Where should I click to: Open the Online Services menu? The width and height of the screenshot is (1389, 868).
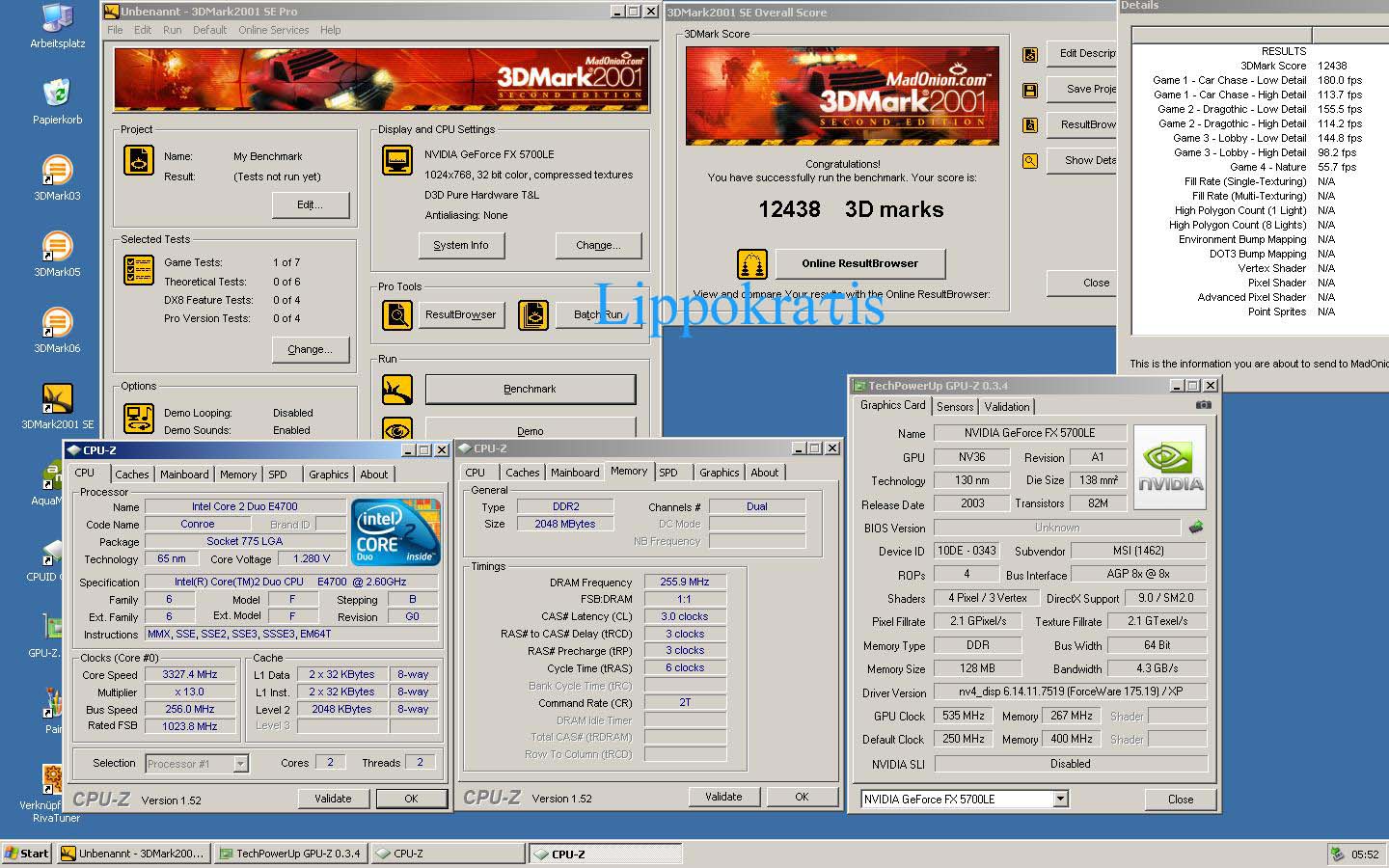click(274, 30)
